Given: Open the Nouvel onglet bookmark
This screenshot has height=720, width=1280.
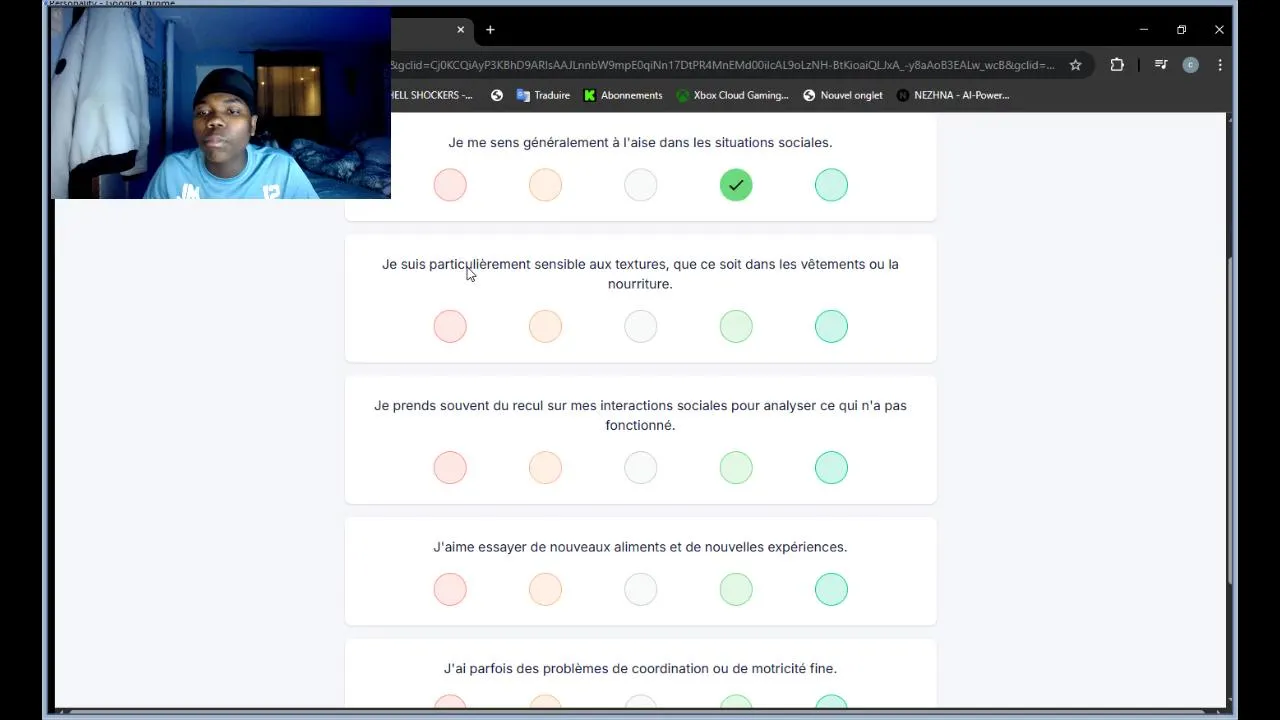Looking at the screenshot, I should tap(843, 95).
